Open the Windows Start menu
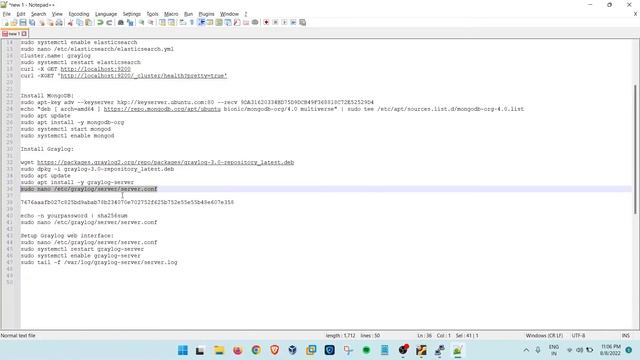640x360 pixels. tap(183, 350)
